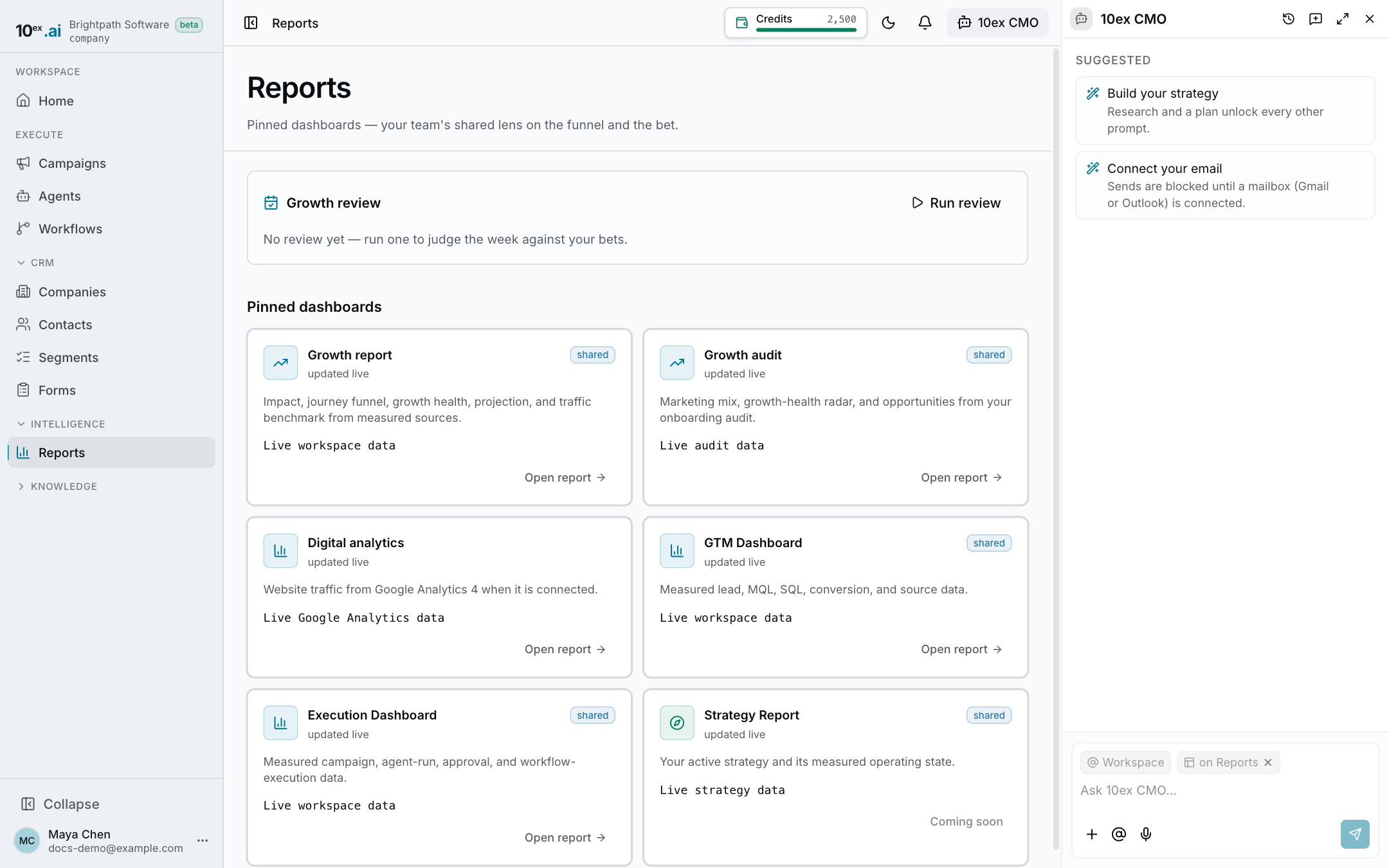
Task: Select 'Build your strategy' suggestion
Action: tap(1225, 111)
